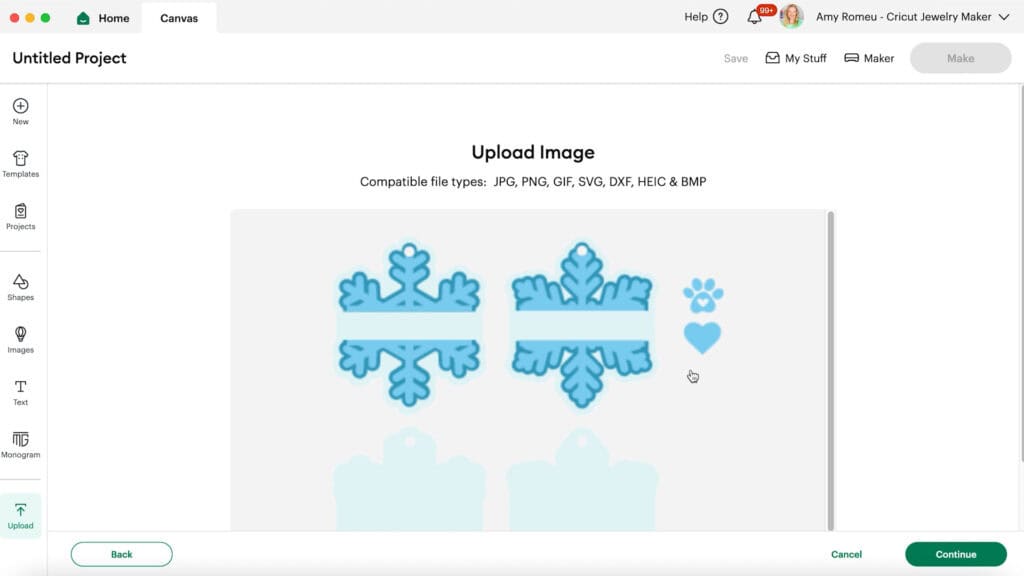Switch to the Home tab
This screenshot has width=1024, height=576.
tap(103, 18)
